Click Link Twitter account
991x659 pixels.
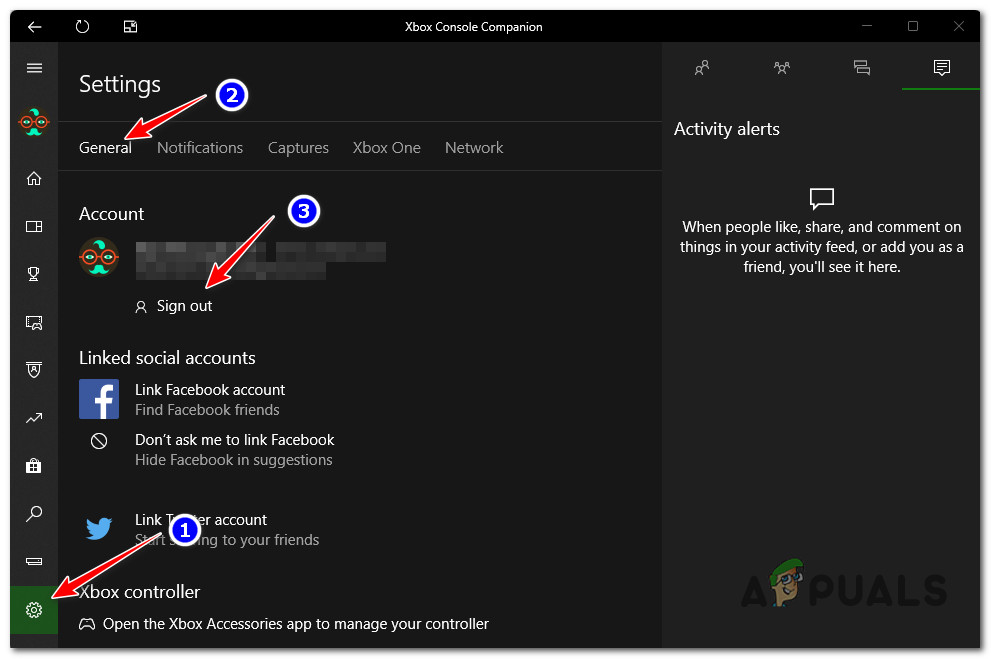tap(200, 520)
